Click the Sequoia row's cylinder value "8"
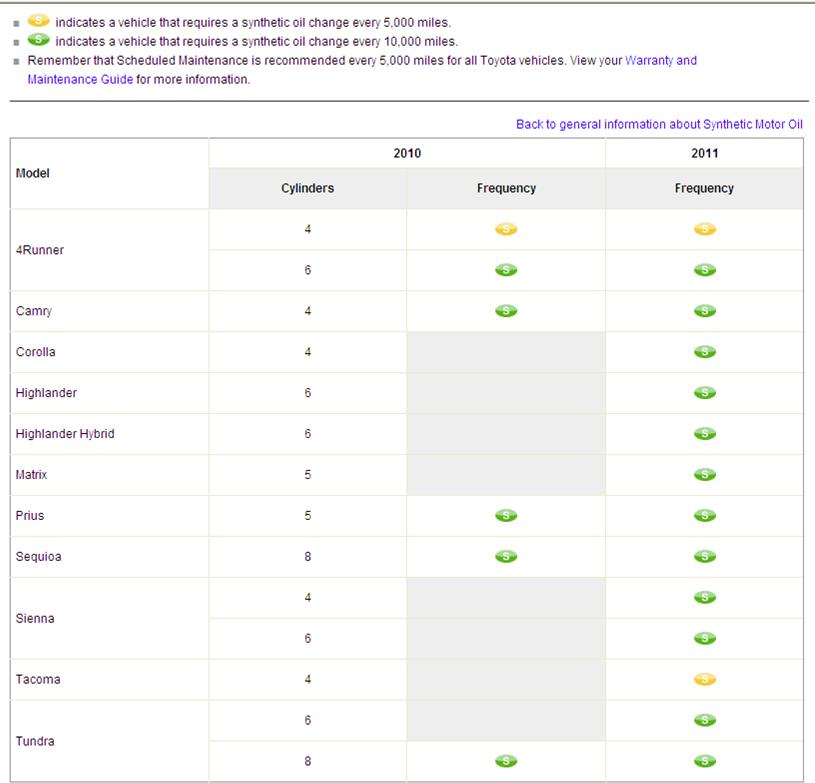The height and width of the screenshot is (783, 815). tap(308, 557)
